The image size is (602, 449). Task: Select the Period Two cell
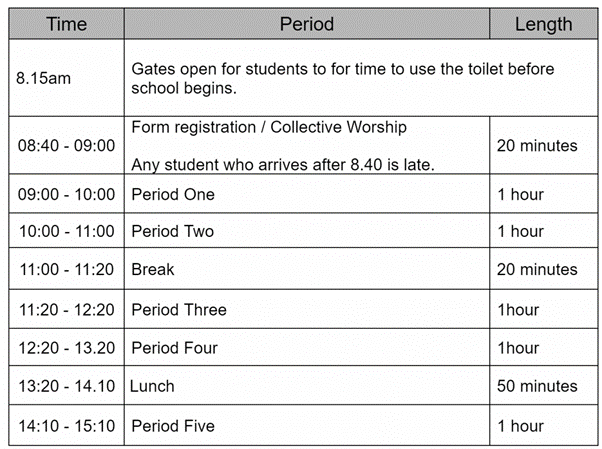[173, 232]
